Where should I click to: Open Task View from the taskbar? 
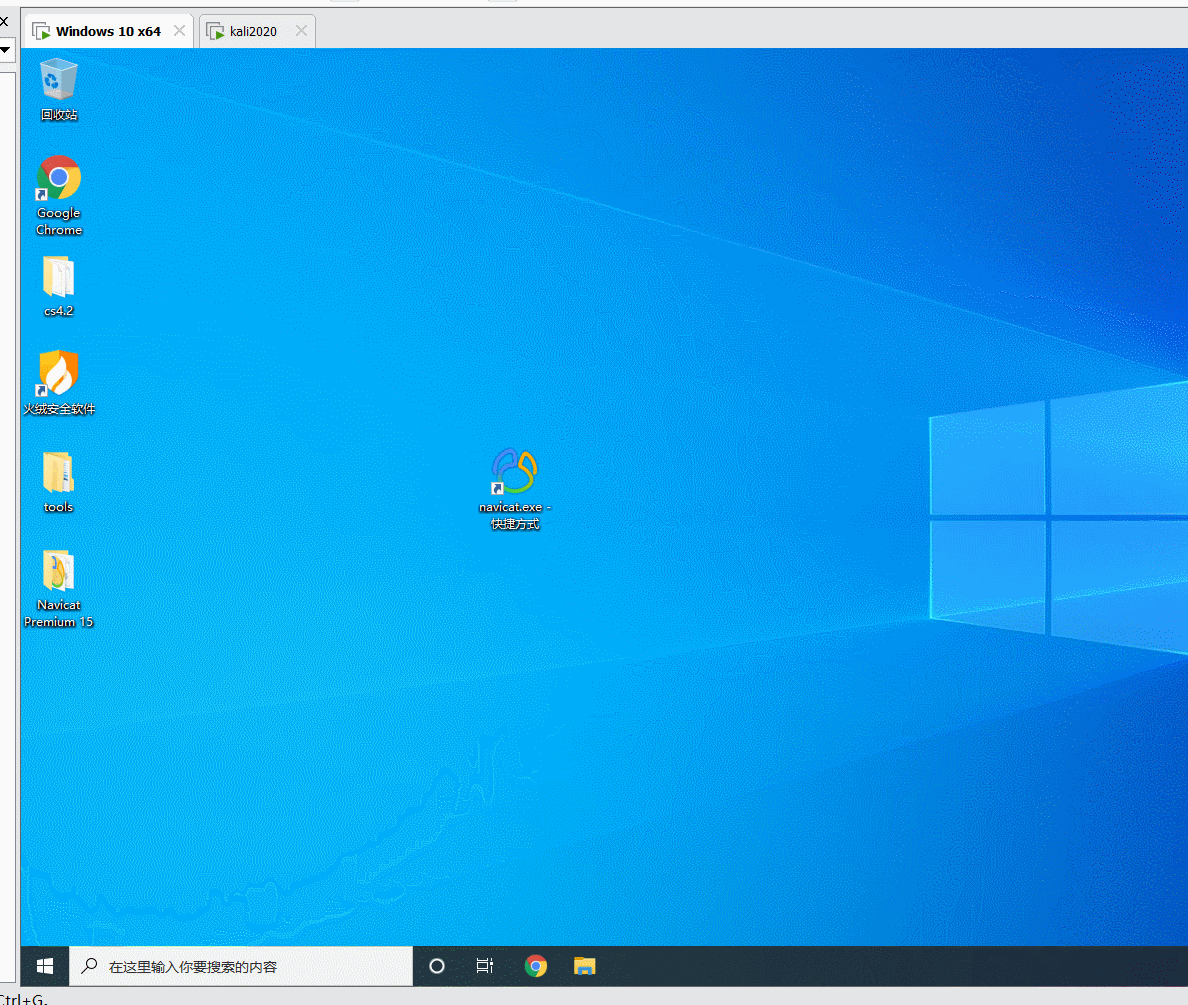[x=485, y=966]
